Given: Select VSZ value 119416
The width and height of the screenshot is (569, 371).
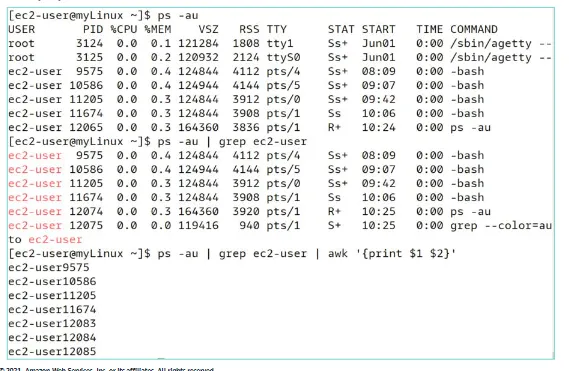Looking at the screenshot, I should (x=198, y=226).
